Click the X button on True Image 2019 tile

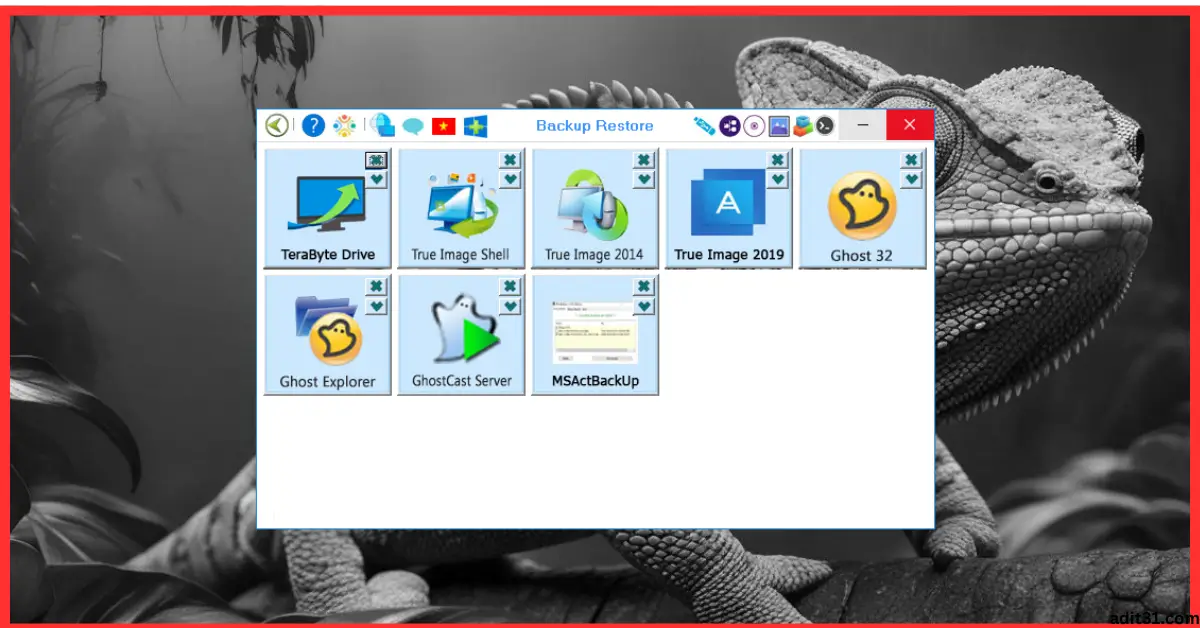(778, 160)
